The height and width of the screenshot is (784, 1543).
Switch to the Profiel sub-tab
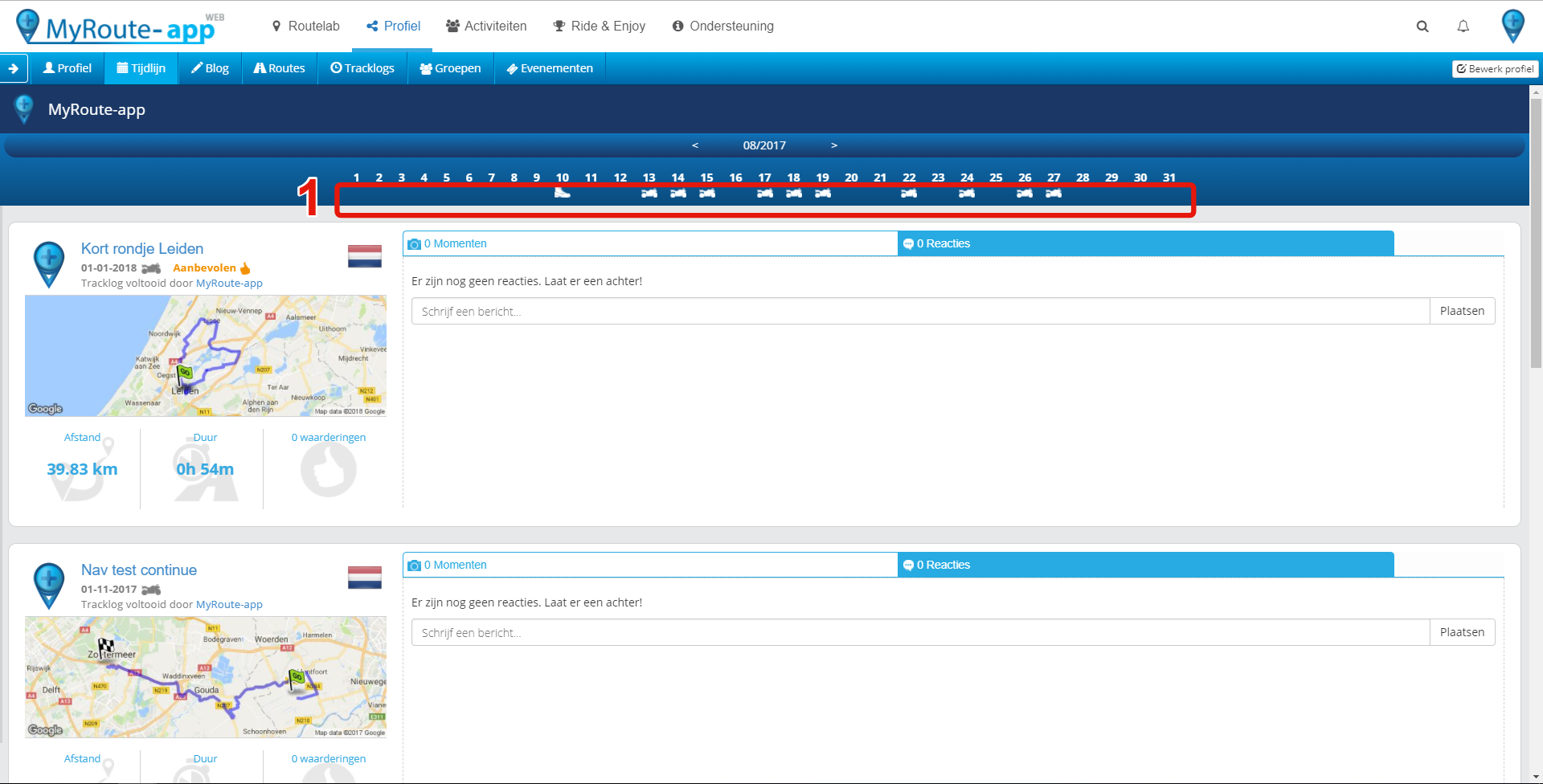(68, 68)
